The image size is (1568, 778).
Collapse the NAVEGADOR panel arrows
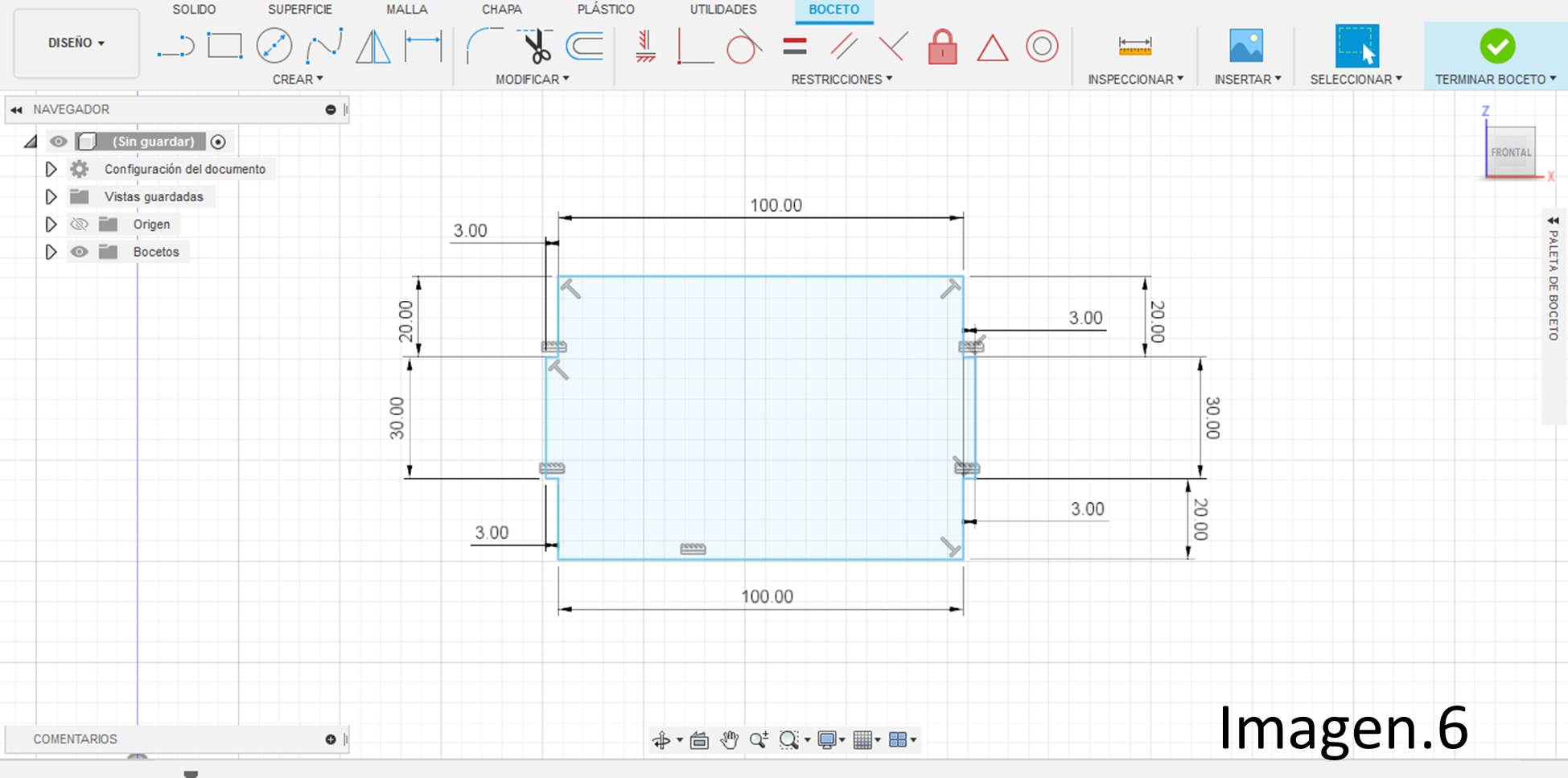(x=16, y=109)
